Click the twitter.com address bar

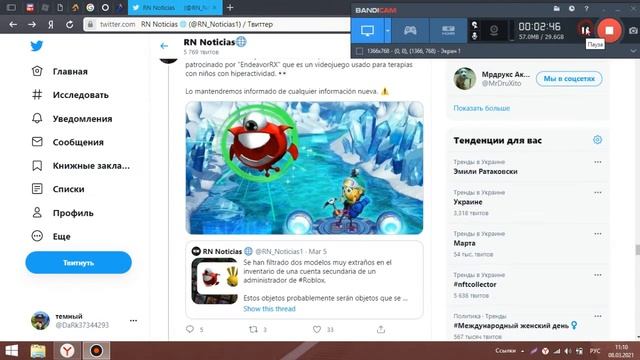(216, 24)
